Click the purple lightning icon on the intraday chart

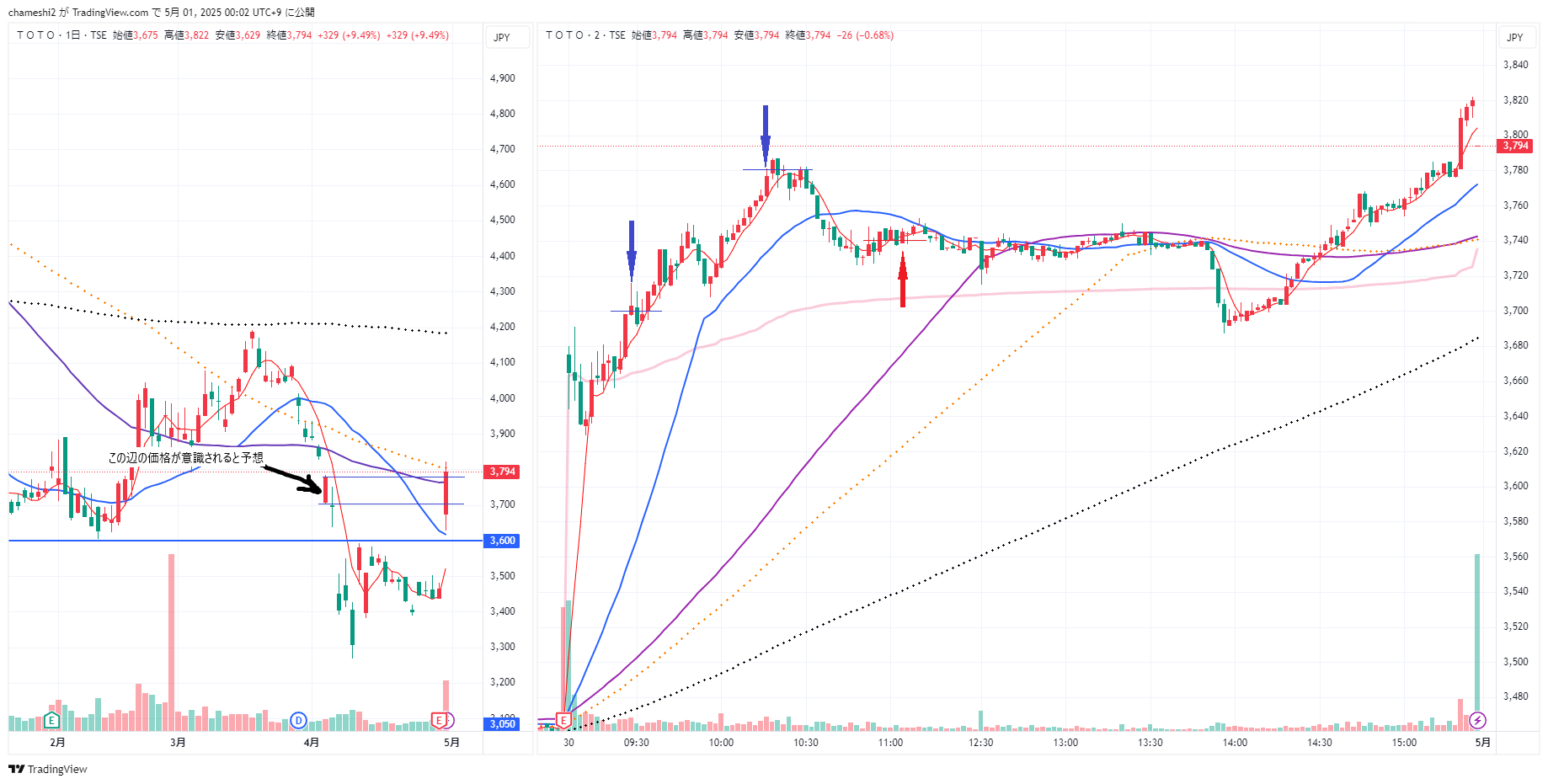point(1477,720)
